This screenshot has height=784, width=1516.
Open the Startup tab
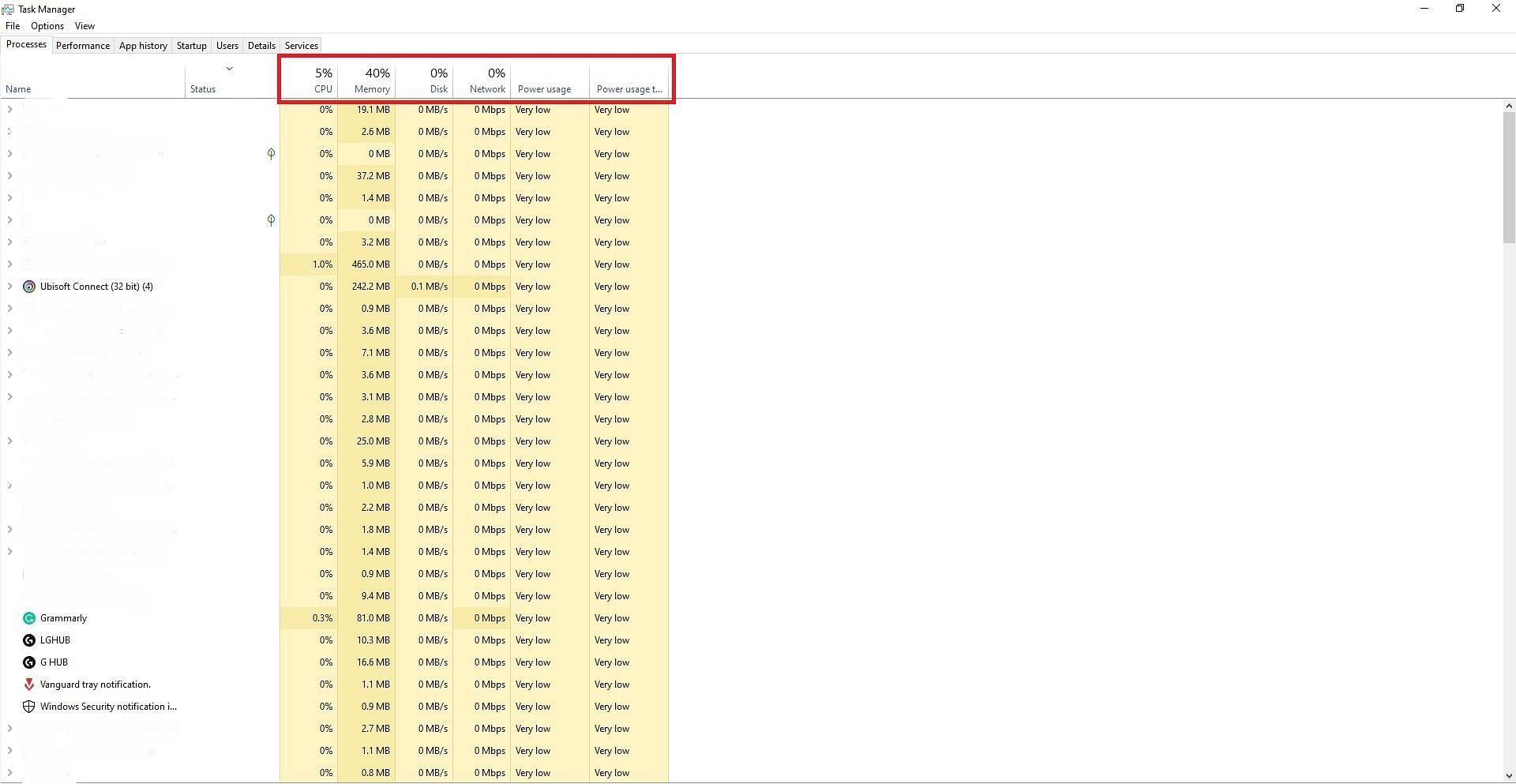click(191, 46)
